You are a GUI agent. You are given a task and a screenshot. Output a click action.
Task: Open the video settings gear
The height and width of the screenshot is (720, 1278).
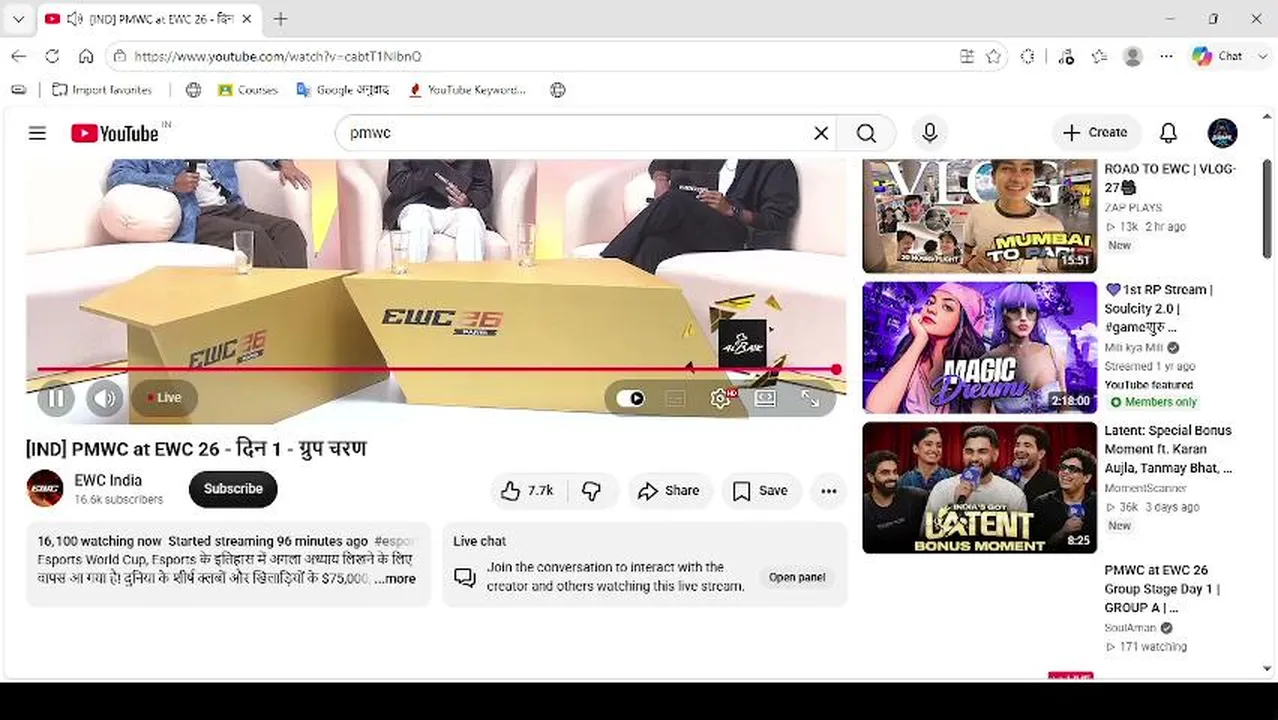(720, 399)
